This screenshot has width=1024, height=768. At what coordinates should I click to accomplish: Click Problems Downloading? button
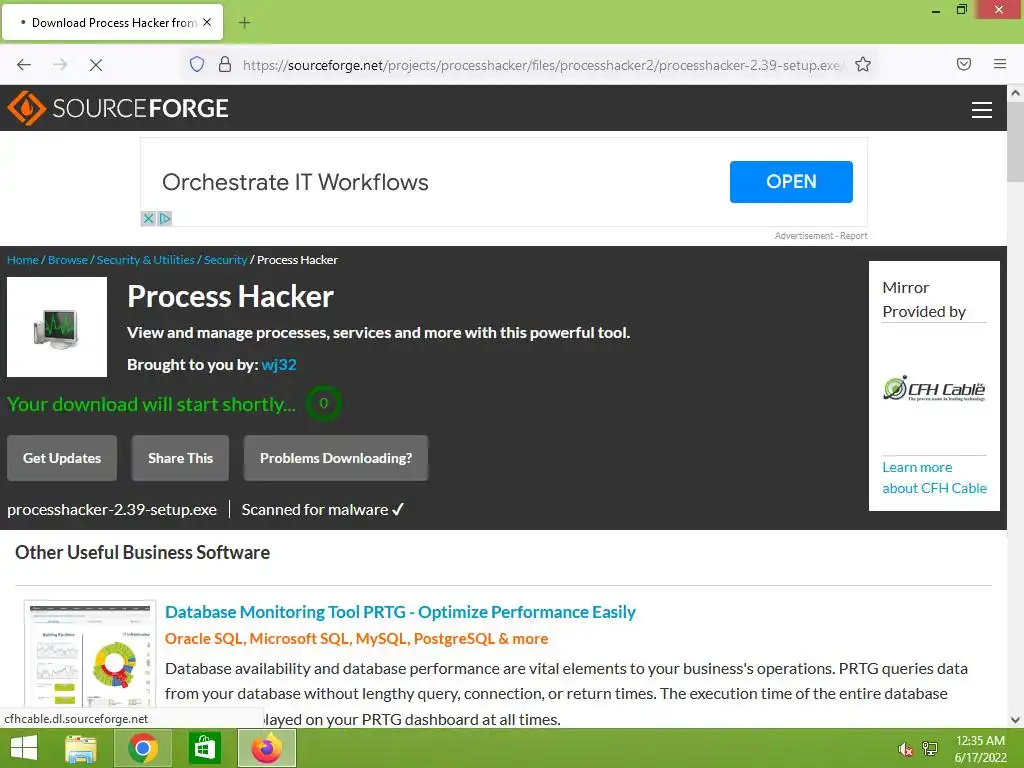pyautogui.click(x=336, y=458)
